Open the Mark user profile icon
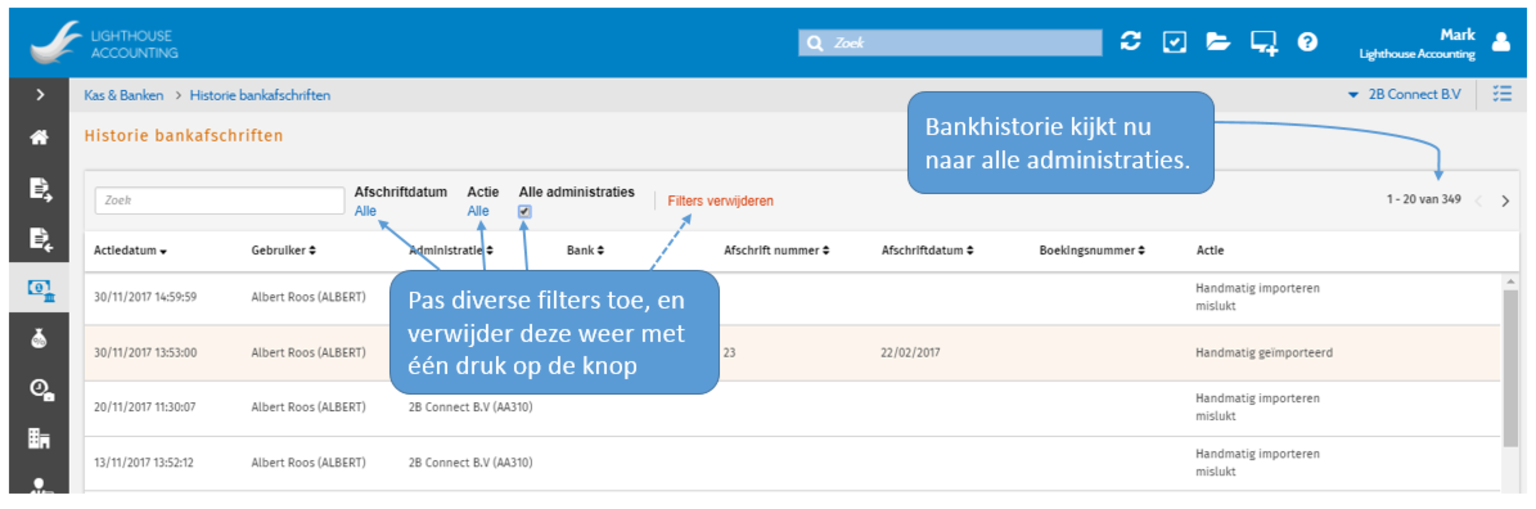The height and width of the screenshot is (509, 1536). click(x=1500, y=42)
